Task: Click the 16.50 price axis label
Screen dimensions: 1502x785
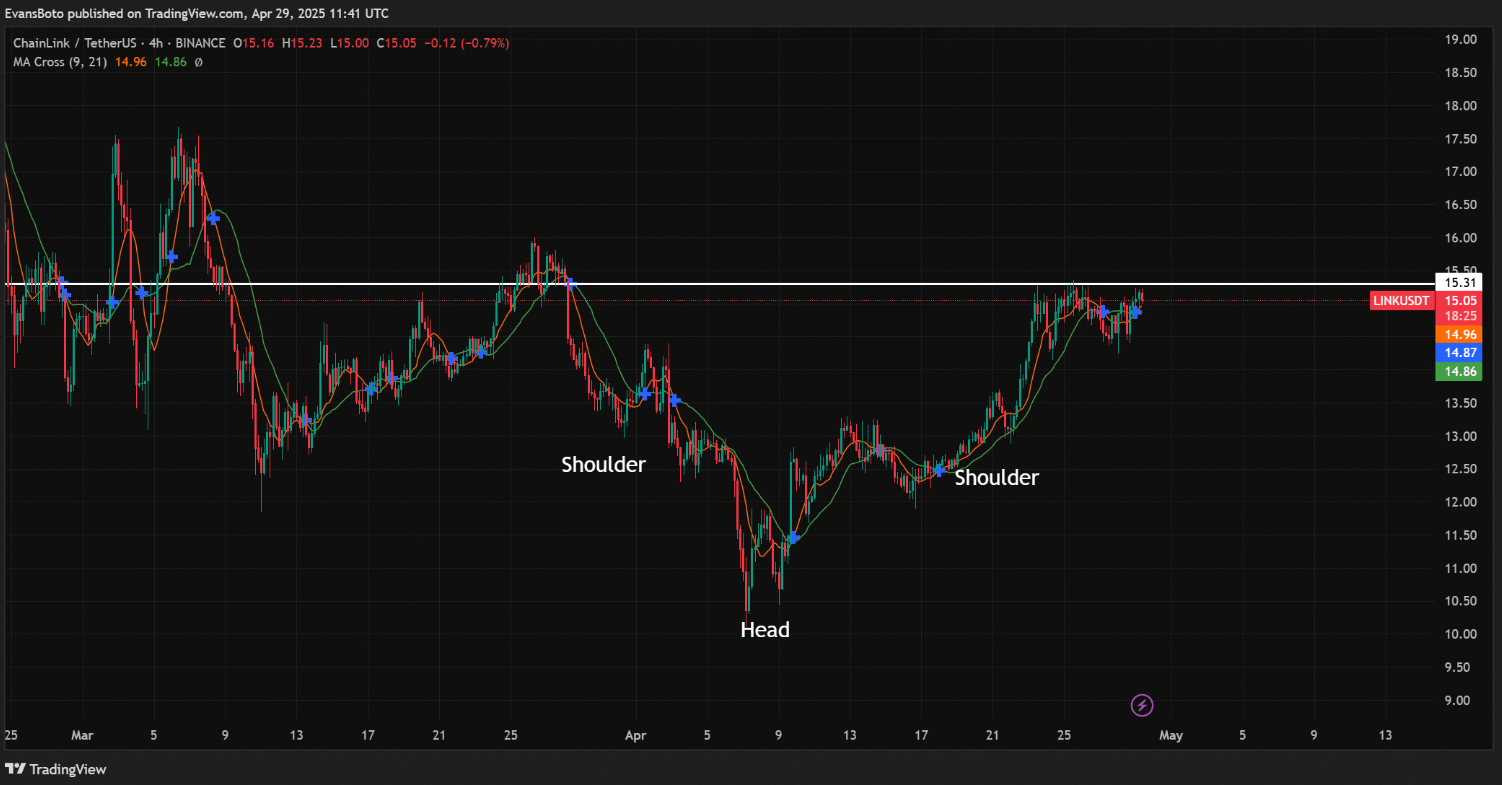Action: (1461, 205)
